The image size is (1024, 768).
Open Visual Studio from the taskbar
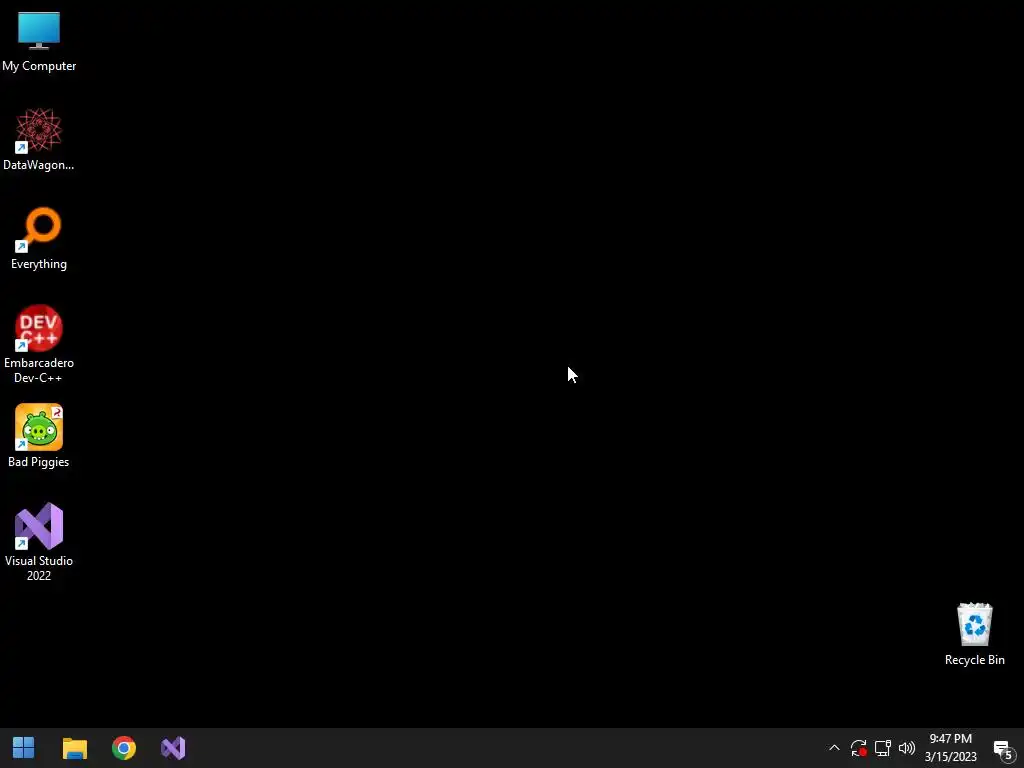173,748
